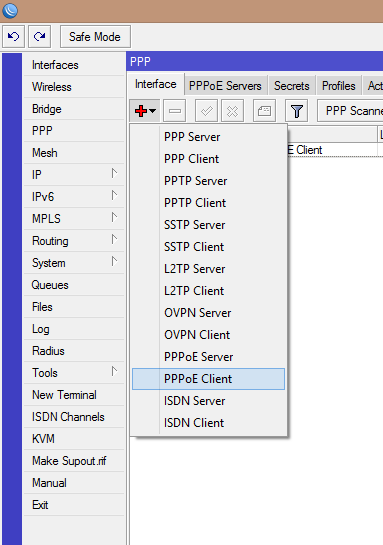Image resolution: width=383 pixels, height=545 pixels.
Task: Open PPP in the sidebar
Action: pos(74,131)
